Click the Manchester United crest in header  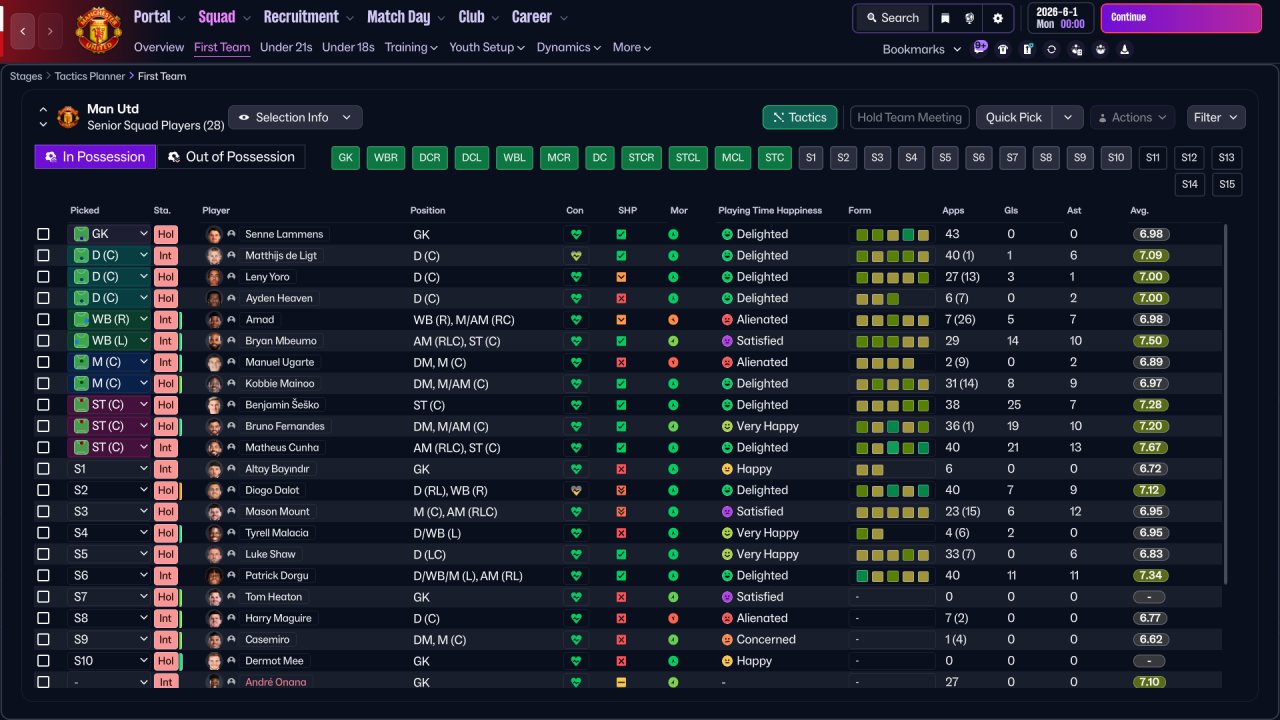click(98, 31)
